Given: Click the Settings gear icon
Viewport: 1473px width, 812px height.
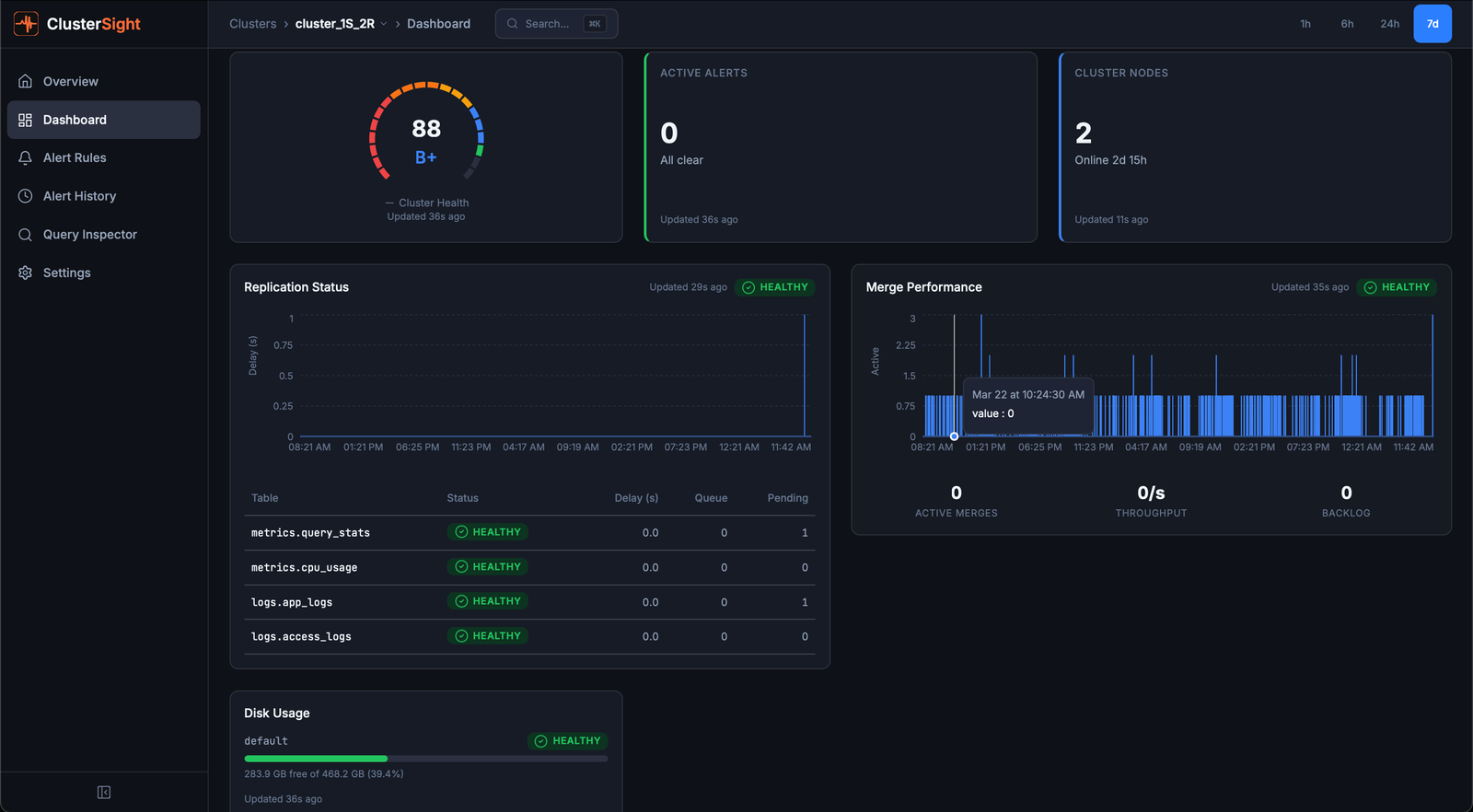Looking at the screenshot, I should (26, 273).
